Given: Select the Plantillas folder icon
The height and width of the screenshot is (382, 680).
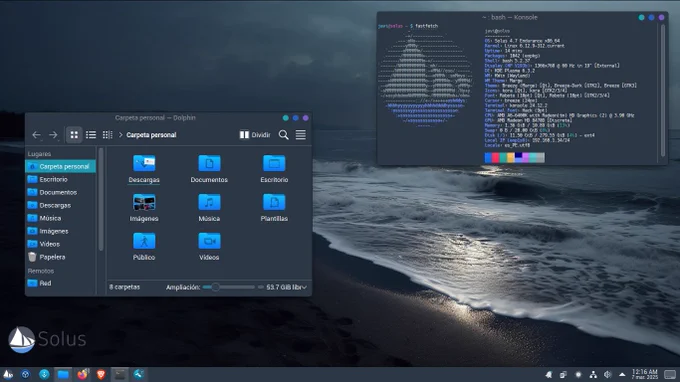Looking at the screenshot, I should click(274, 202).
